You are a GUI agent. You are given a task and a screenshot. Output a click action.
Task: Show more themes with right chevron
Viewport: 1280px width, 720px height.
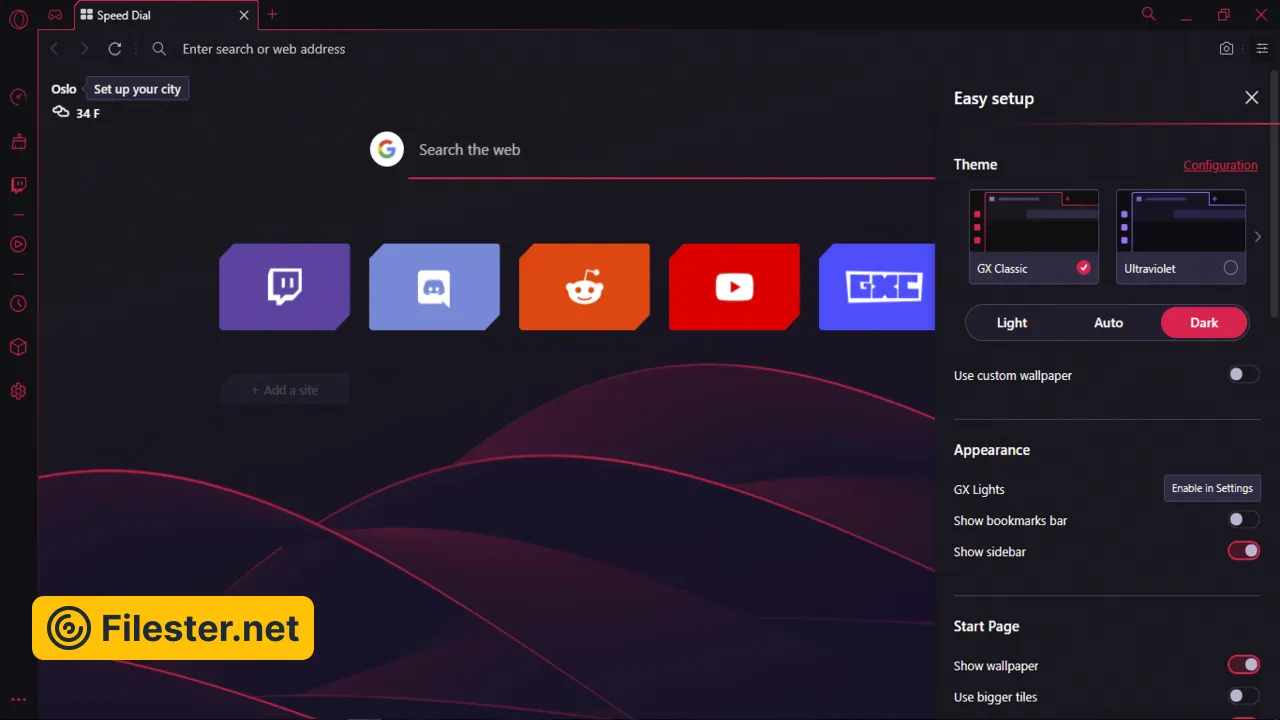(1258, 237)
